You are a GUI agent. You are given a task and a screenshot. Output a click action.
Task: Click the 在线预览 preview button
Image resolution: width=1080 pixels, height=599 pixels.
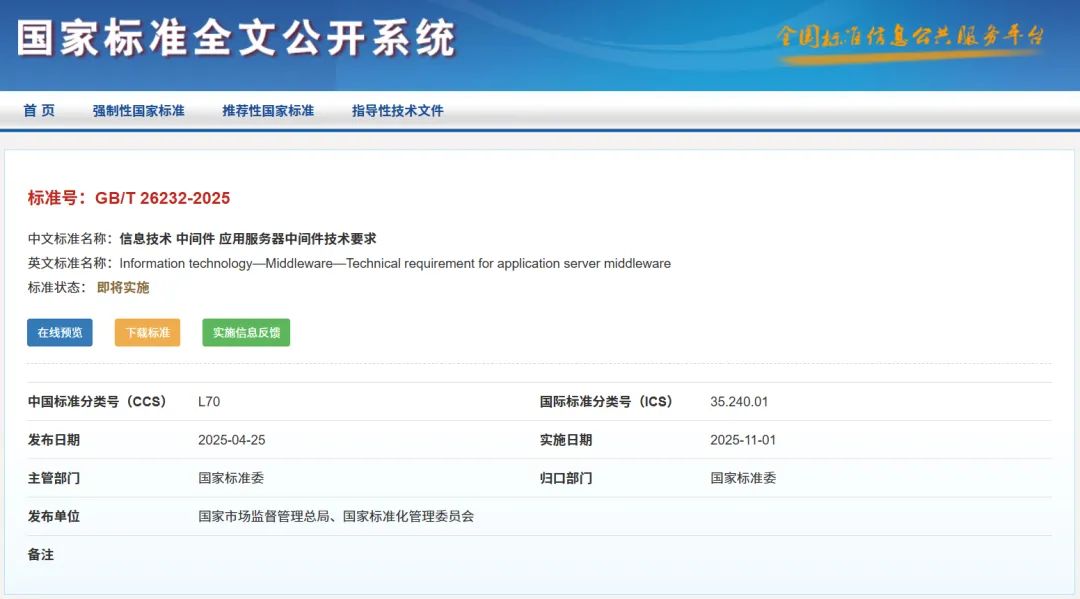tap(59, 332)
